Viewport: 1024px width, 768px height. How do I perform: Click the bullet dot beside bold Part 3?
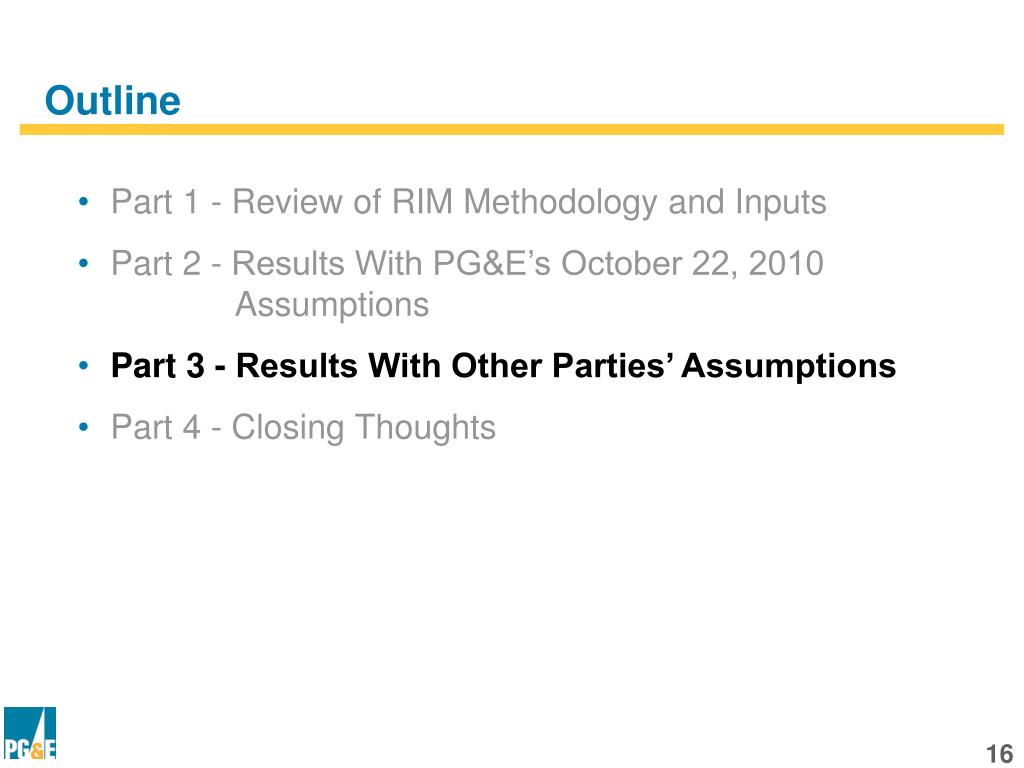click(x=83, y=366)
